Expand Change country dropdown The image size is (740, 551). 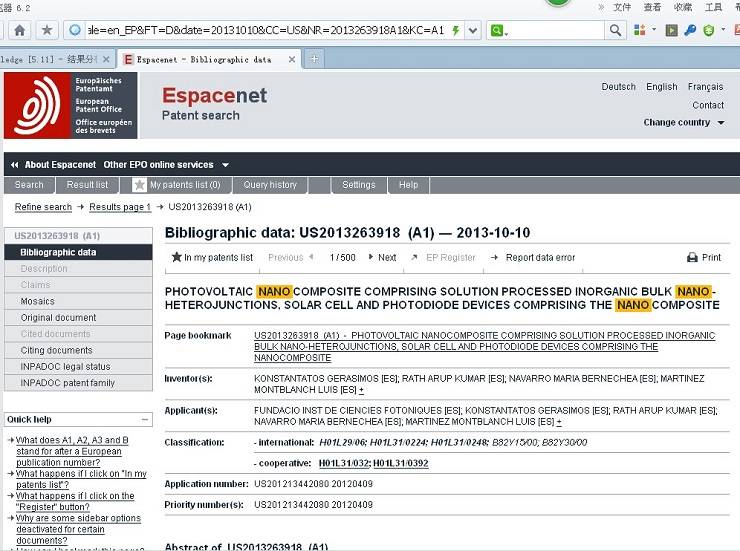click(x=684, y=123)
